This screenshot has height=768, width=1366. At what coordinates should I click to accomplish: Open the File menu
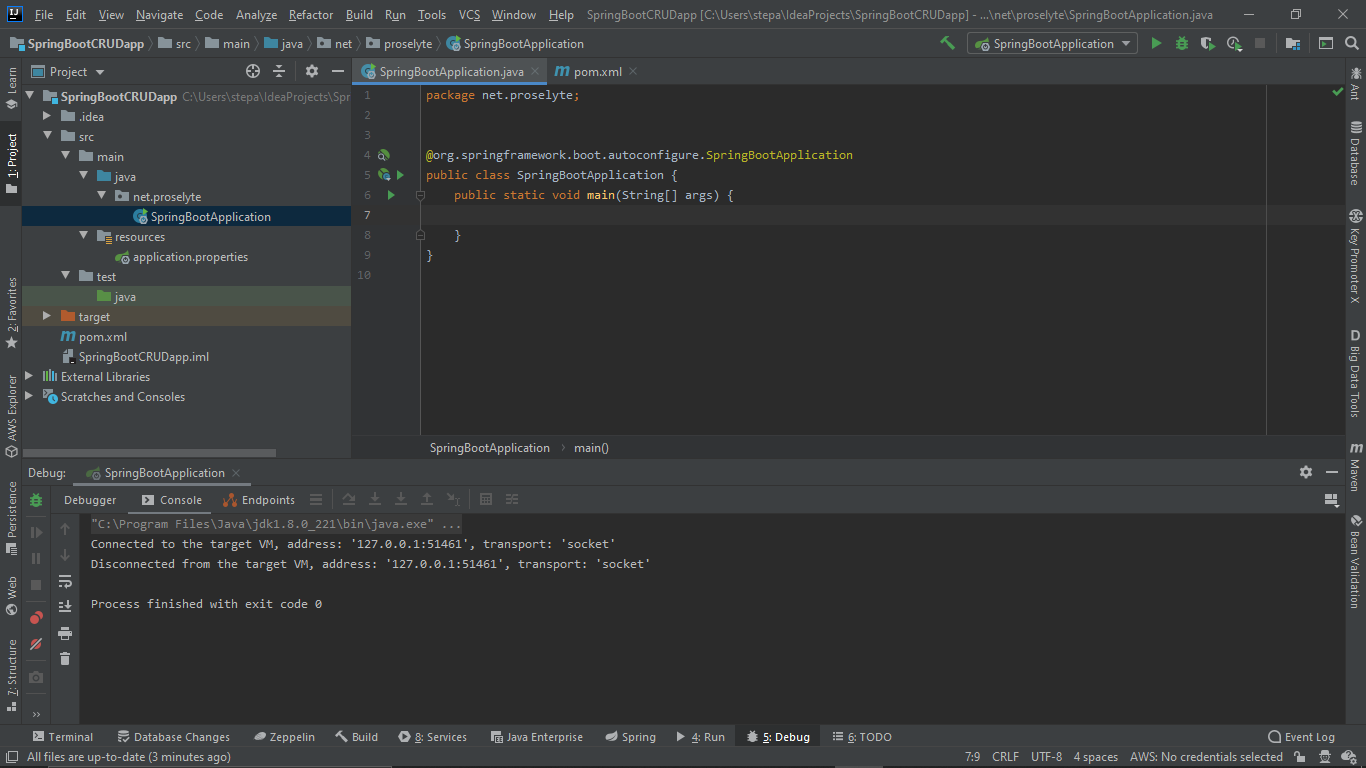[44, 15]
